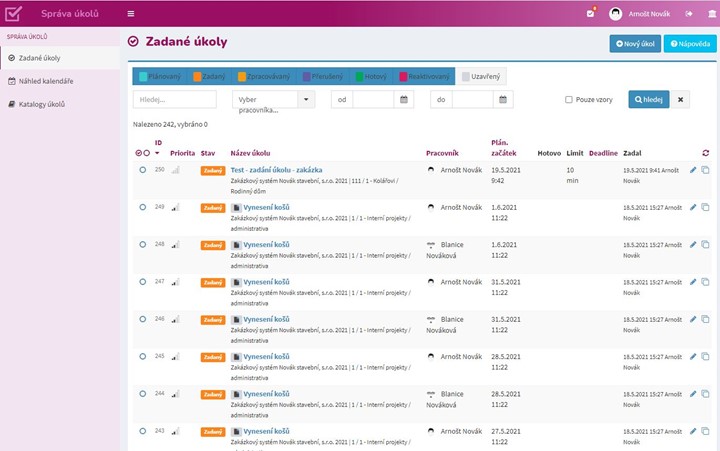The image size is (720, 451).
Task: Open 'Vynesení košů' task ID 246
Action: pos(266,319)
